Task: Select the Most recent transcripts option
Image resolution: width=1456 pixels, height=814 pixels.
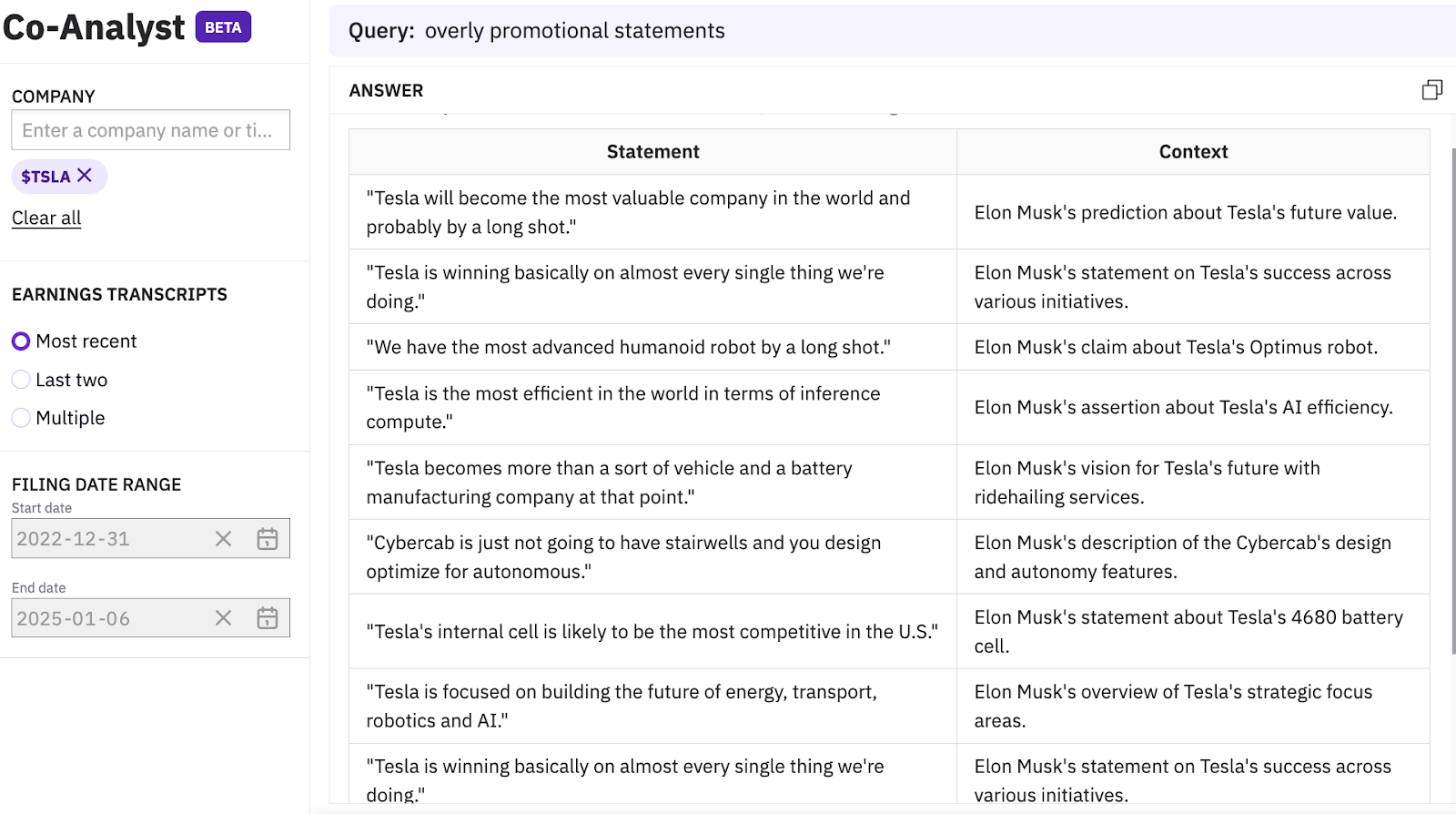Action: (x=21, y=341)
